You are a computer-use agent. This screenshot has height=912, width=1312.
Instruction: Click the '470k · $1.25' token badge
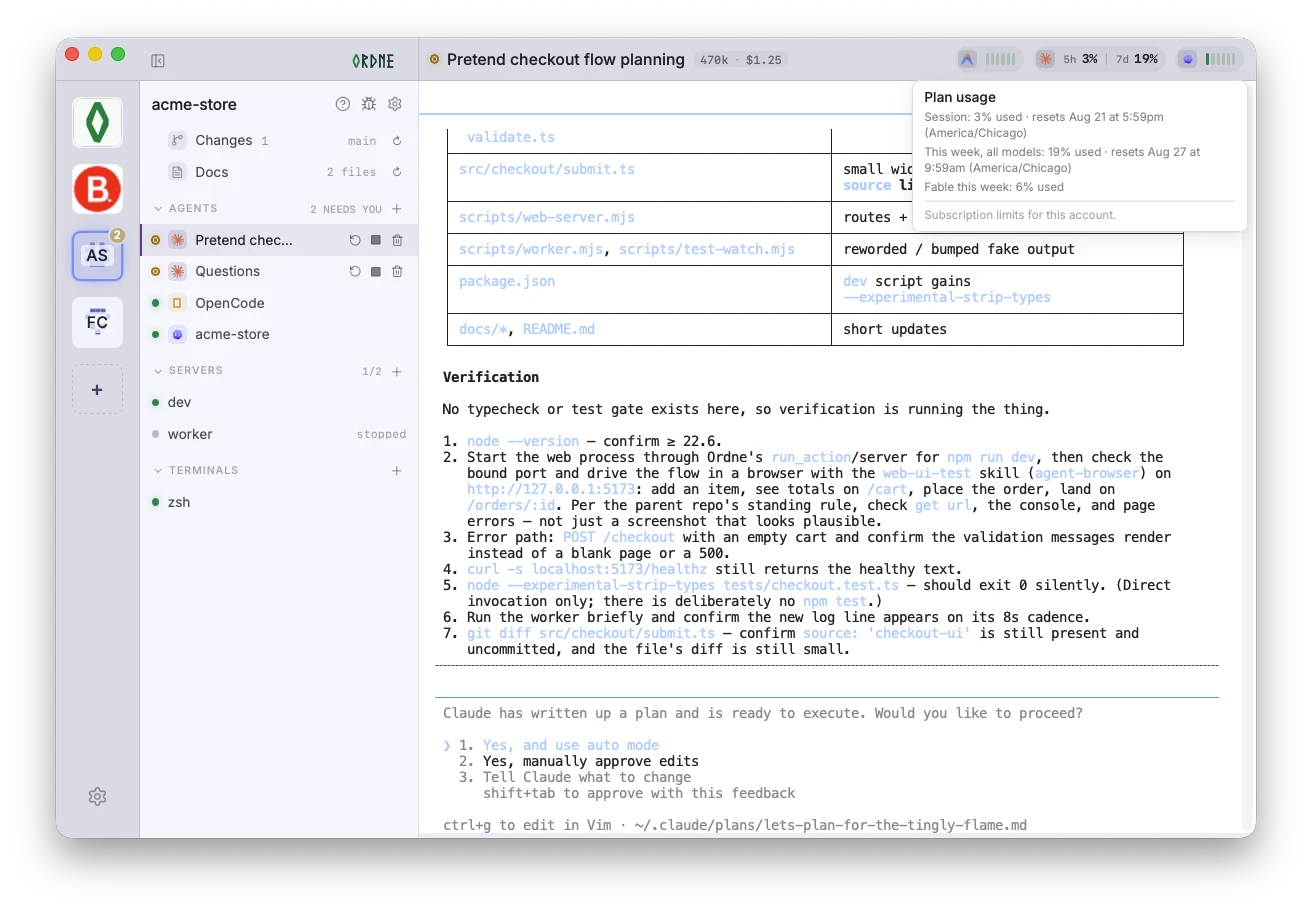pyautogui.click(x=741, y=60)
